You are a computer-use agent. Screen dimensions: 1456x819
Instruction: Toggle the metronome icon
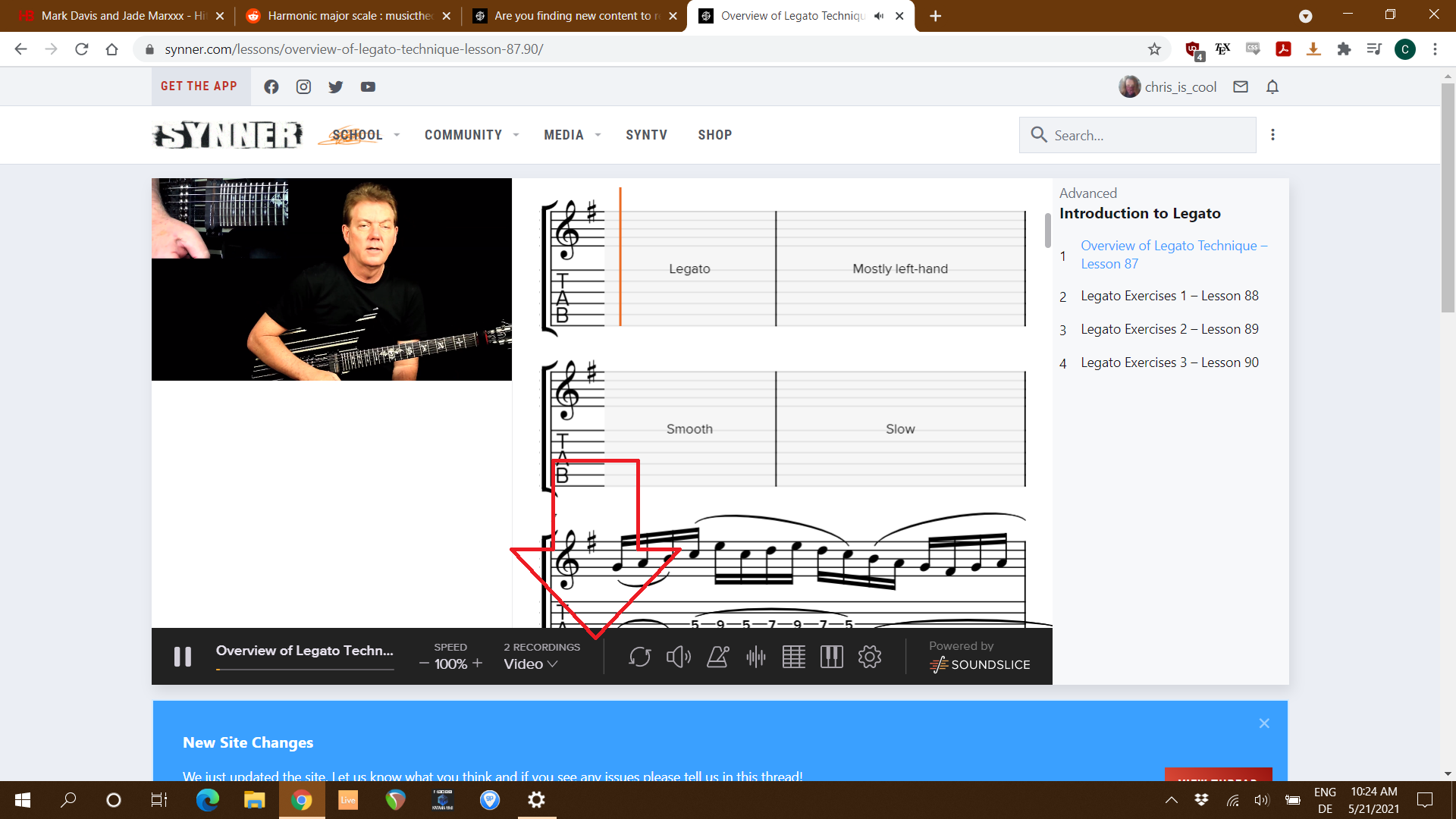(717, 657)
